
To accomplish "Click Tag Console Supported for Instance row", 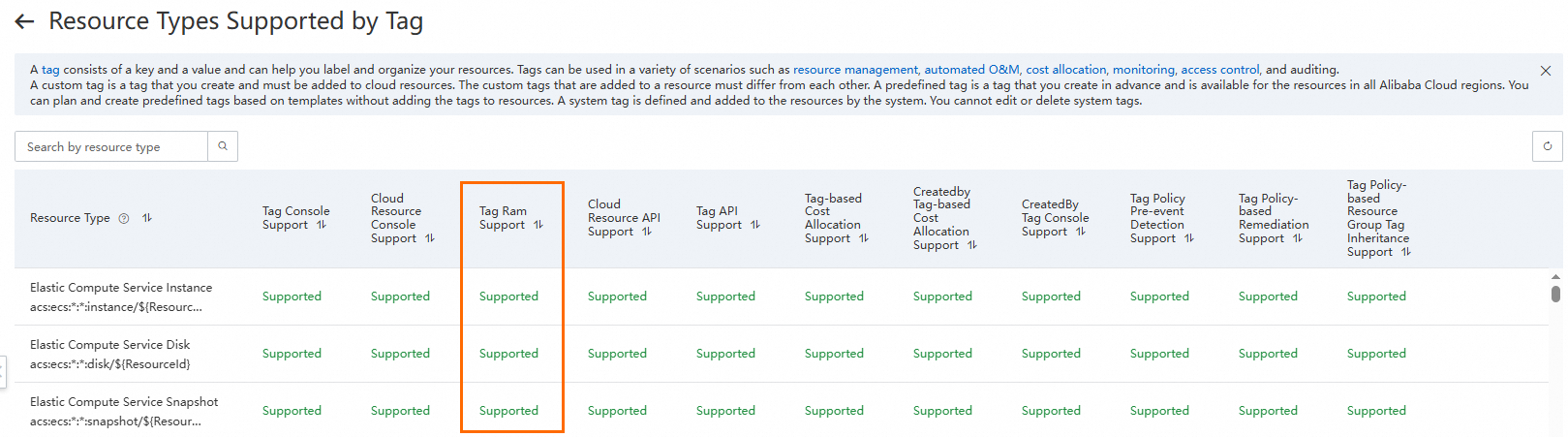I will 292,297.
